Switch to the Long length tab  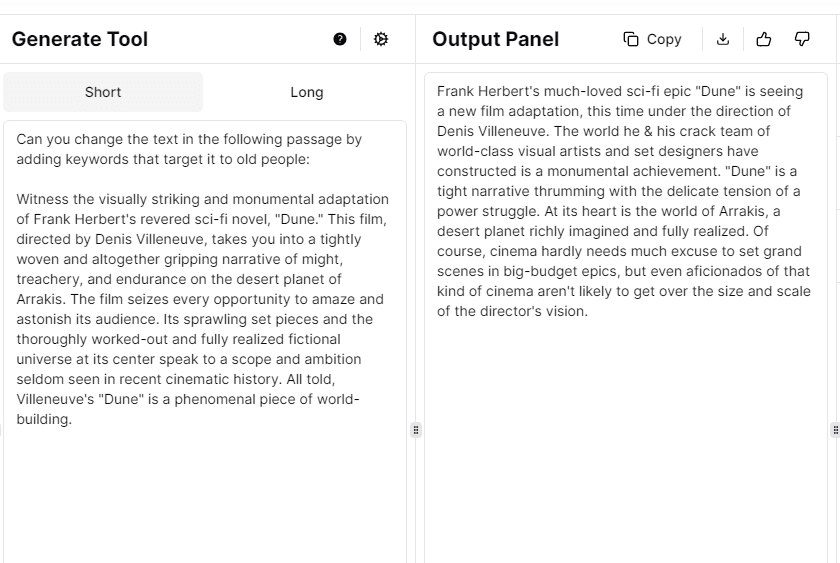(x=307, y=92)
